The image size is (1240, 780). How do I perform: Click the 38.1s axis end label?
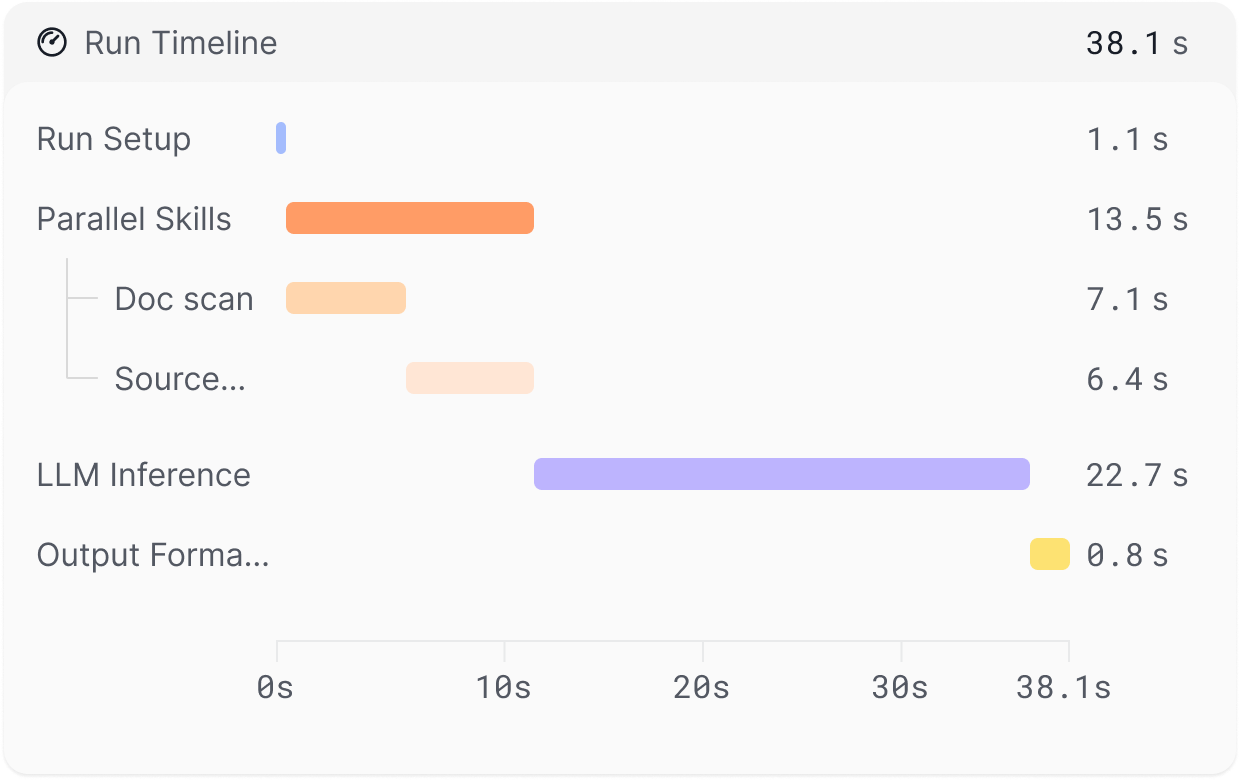coord(1063,688)
